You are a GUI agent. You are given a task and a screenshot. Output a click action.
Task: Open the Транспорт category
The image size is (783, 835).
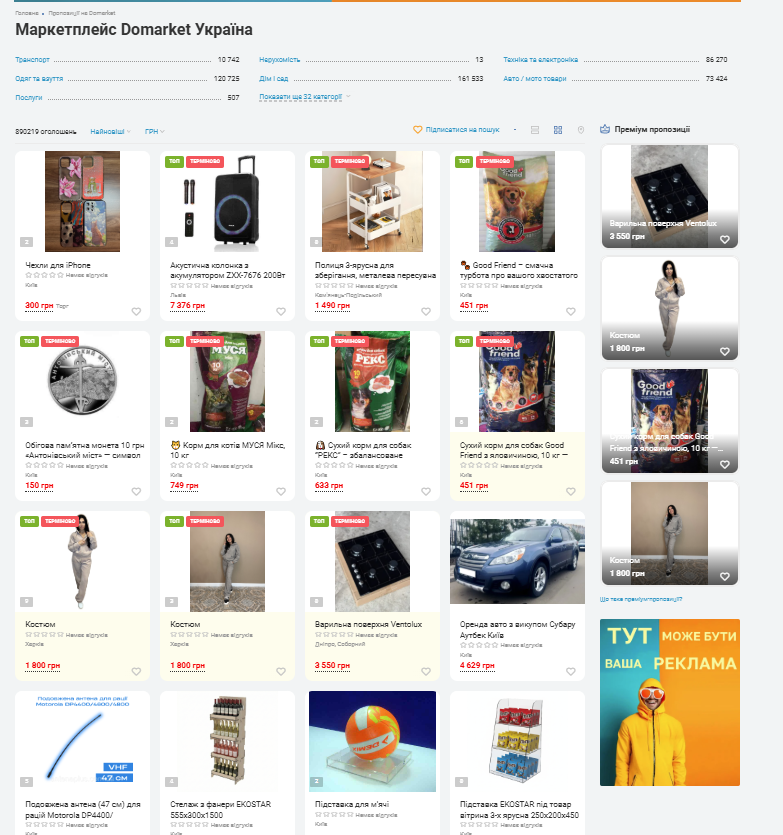[32, 60]
